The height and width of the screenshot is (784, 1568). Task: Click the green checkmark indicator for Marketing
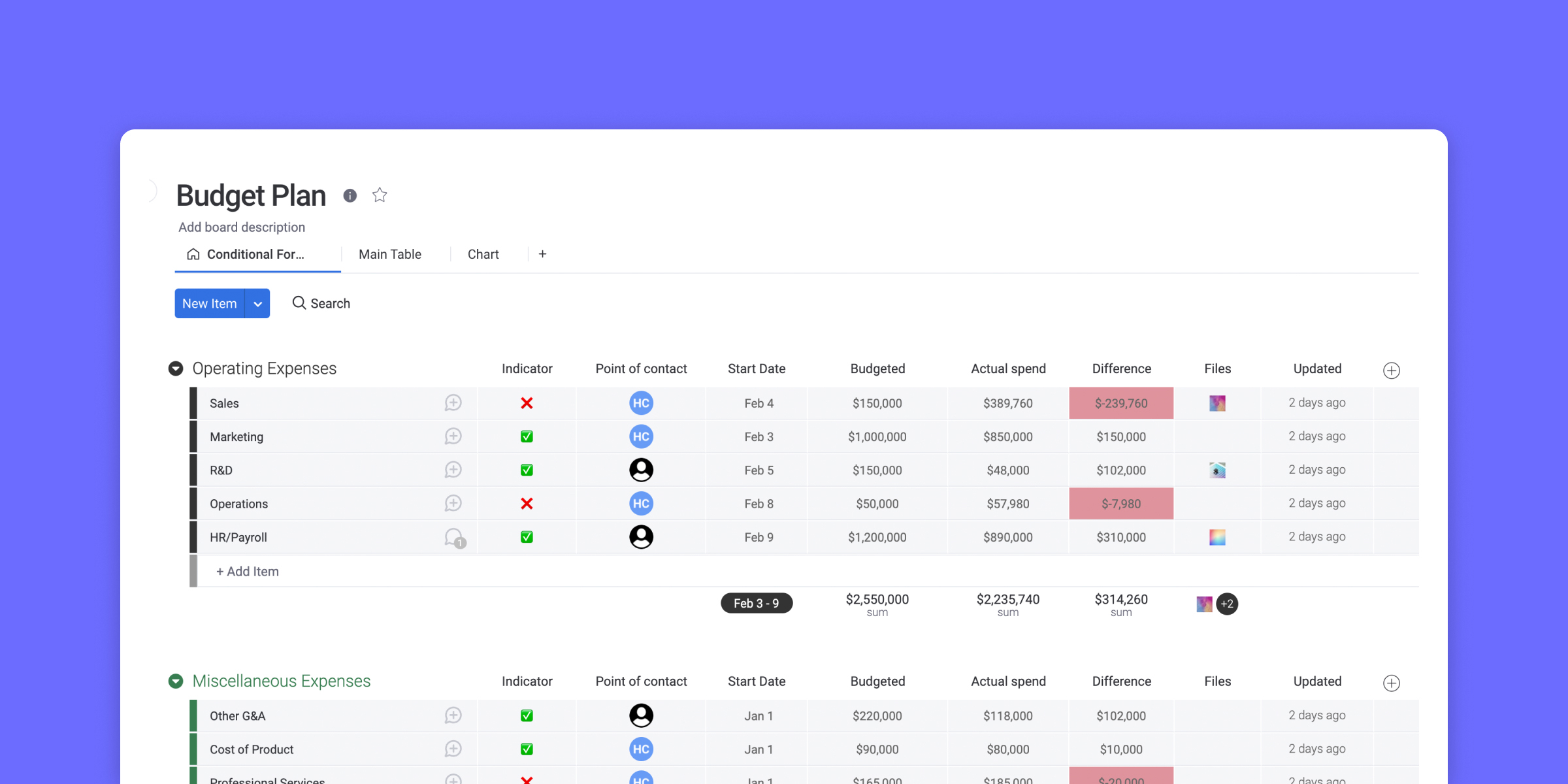[526, 436]
